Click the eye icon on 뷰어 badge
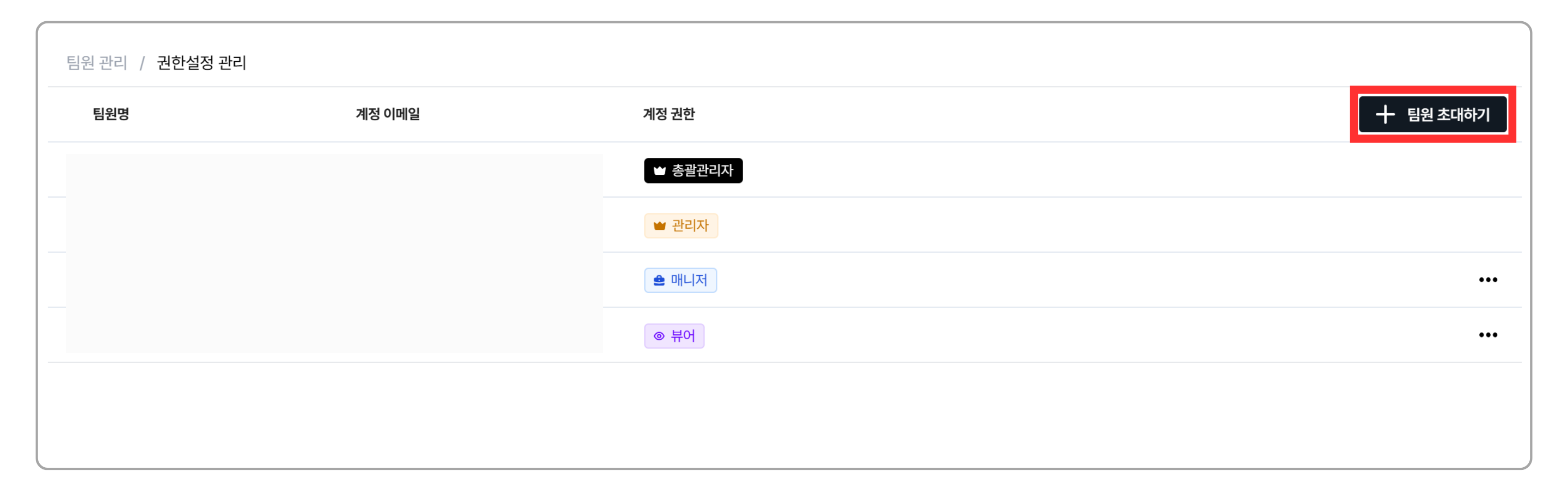This screenshot has width=1568, height=477. 659,336
